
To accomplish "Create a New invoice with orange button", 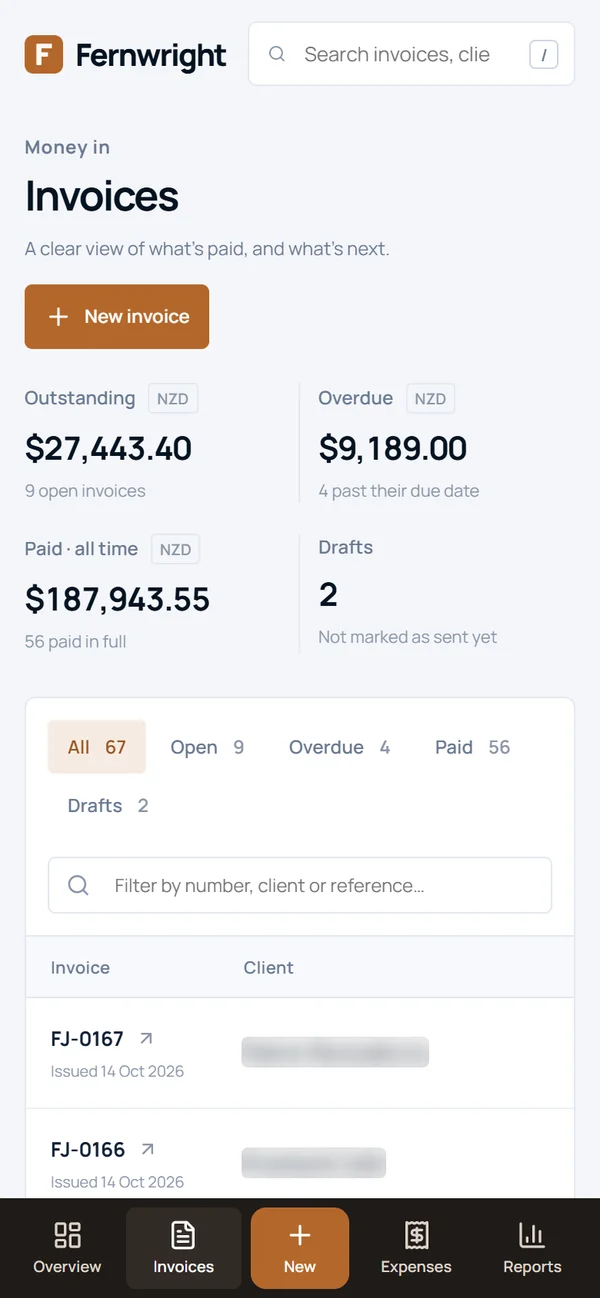I will point(117,316).
